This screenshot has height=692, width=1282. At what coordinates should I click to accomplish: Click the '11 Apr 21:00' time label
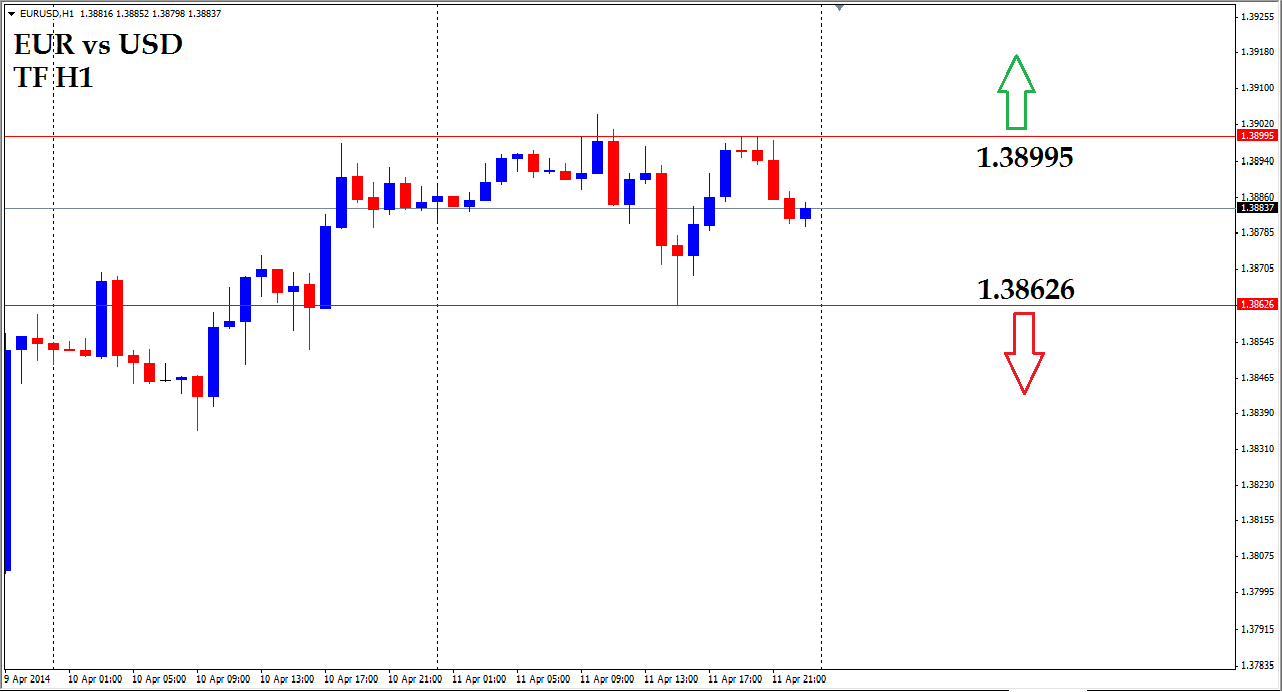(x=798, y=679)
